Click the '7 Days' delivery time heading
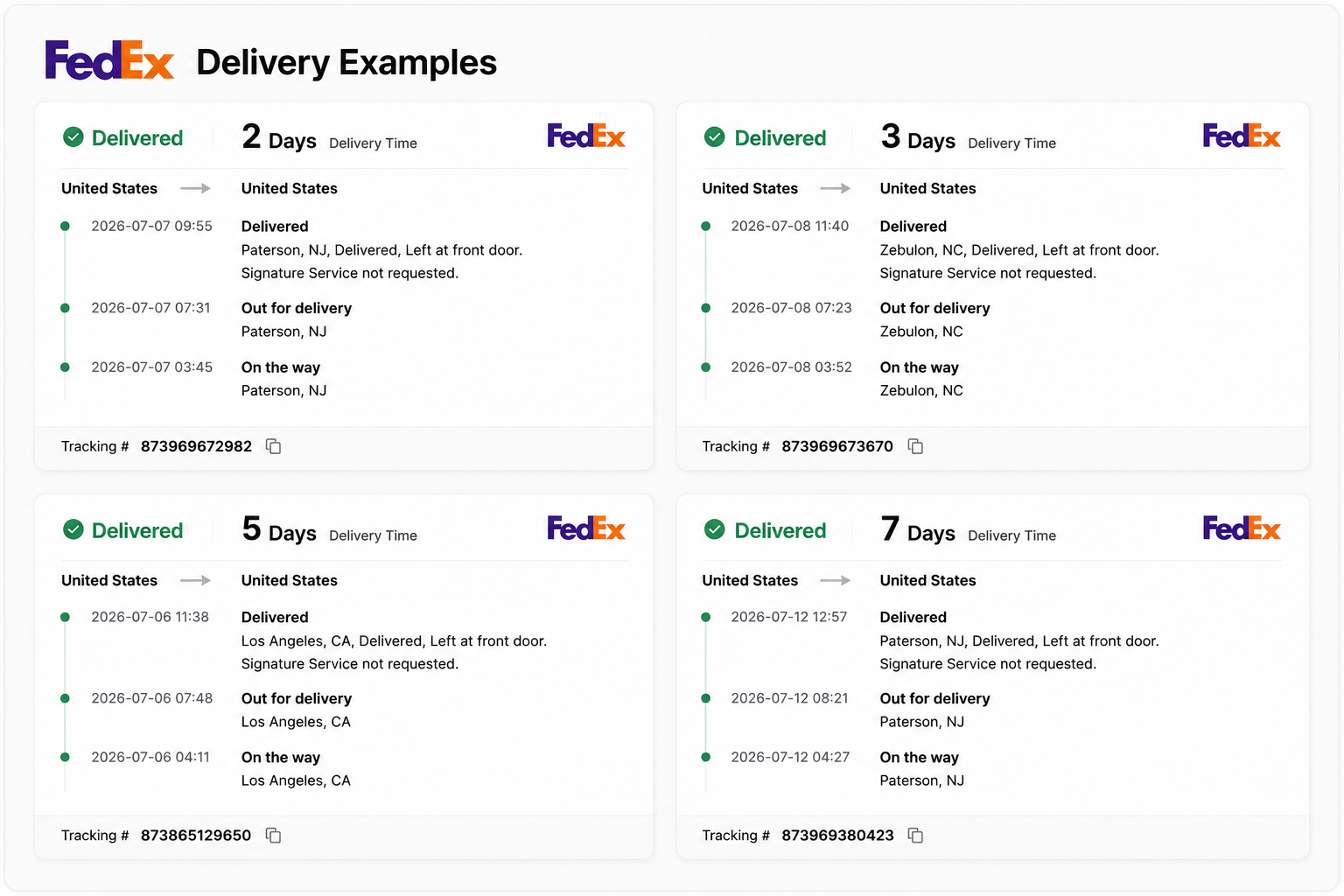Image resolution: width=1344 pixels, height=896 pixels. pos(918,529)
